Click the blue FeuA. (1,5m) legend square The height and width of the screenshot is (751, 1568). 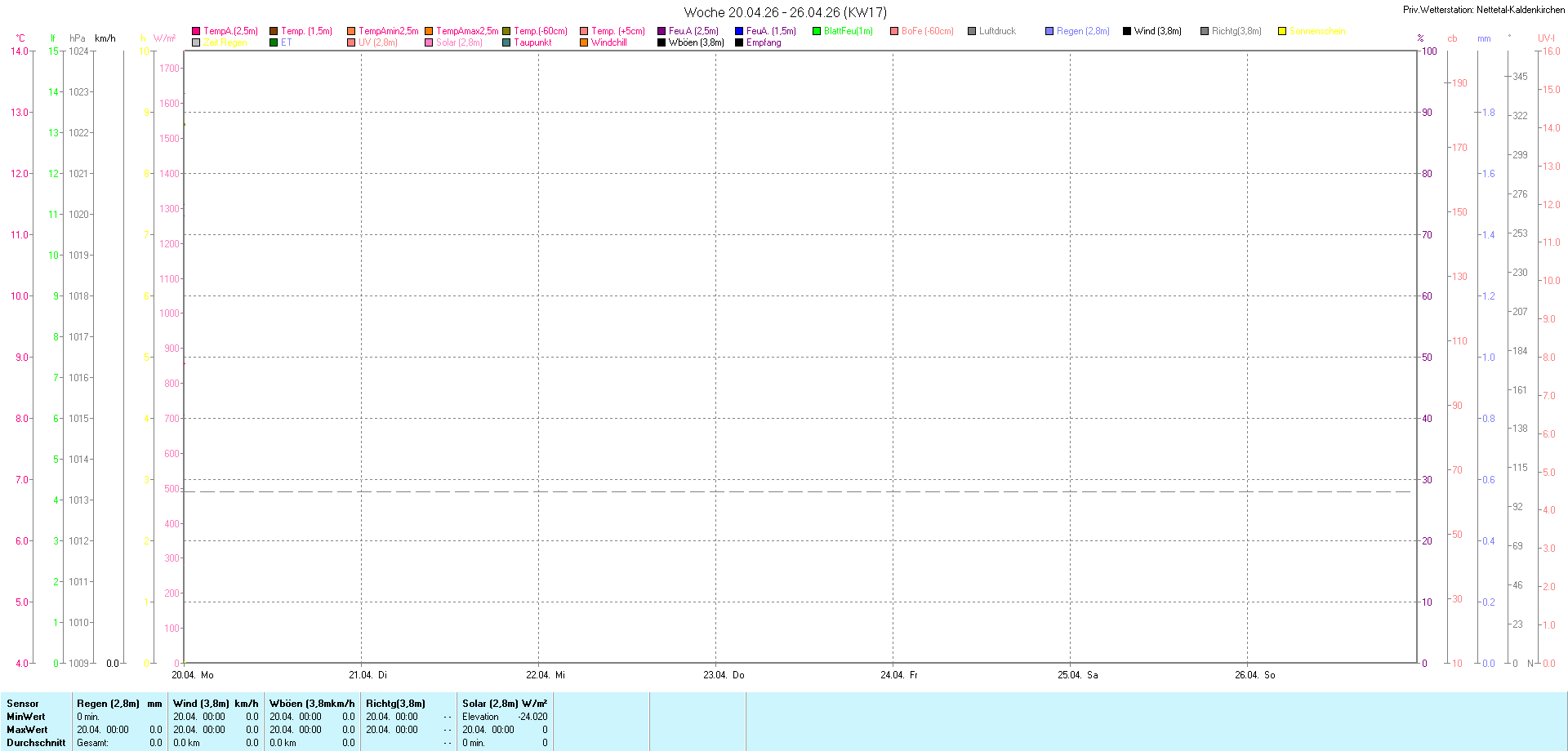(x=739, y=31)
